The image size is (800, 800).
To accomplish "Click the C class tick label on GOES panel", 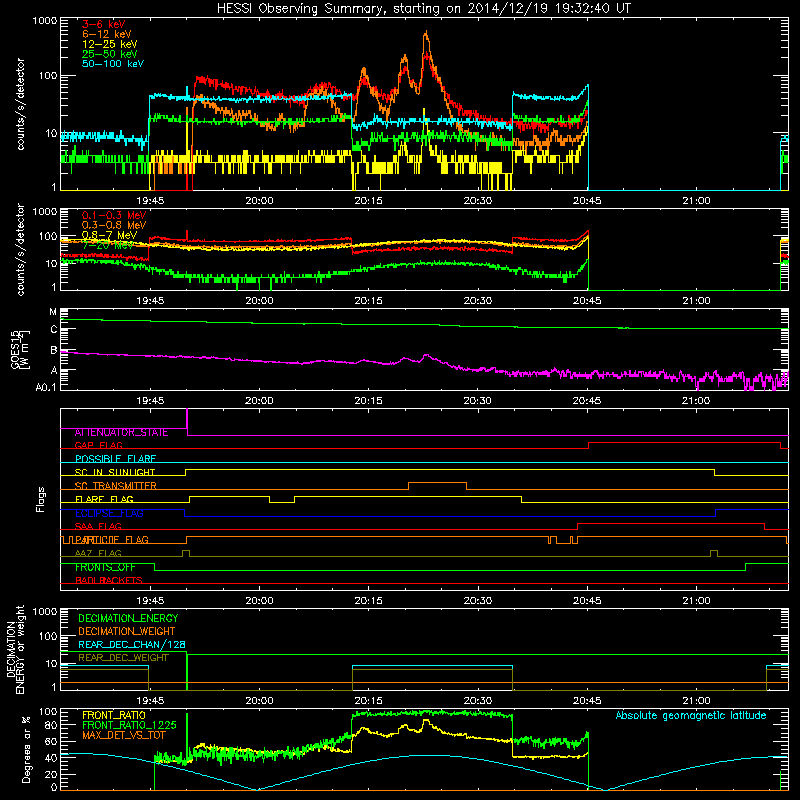I will pos(54,330).
